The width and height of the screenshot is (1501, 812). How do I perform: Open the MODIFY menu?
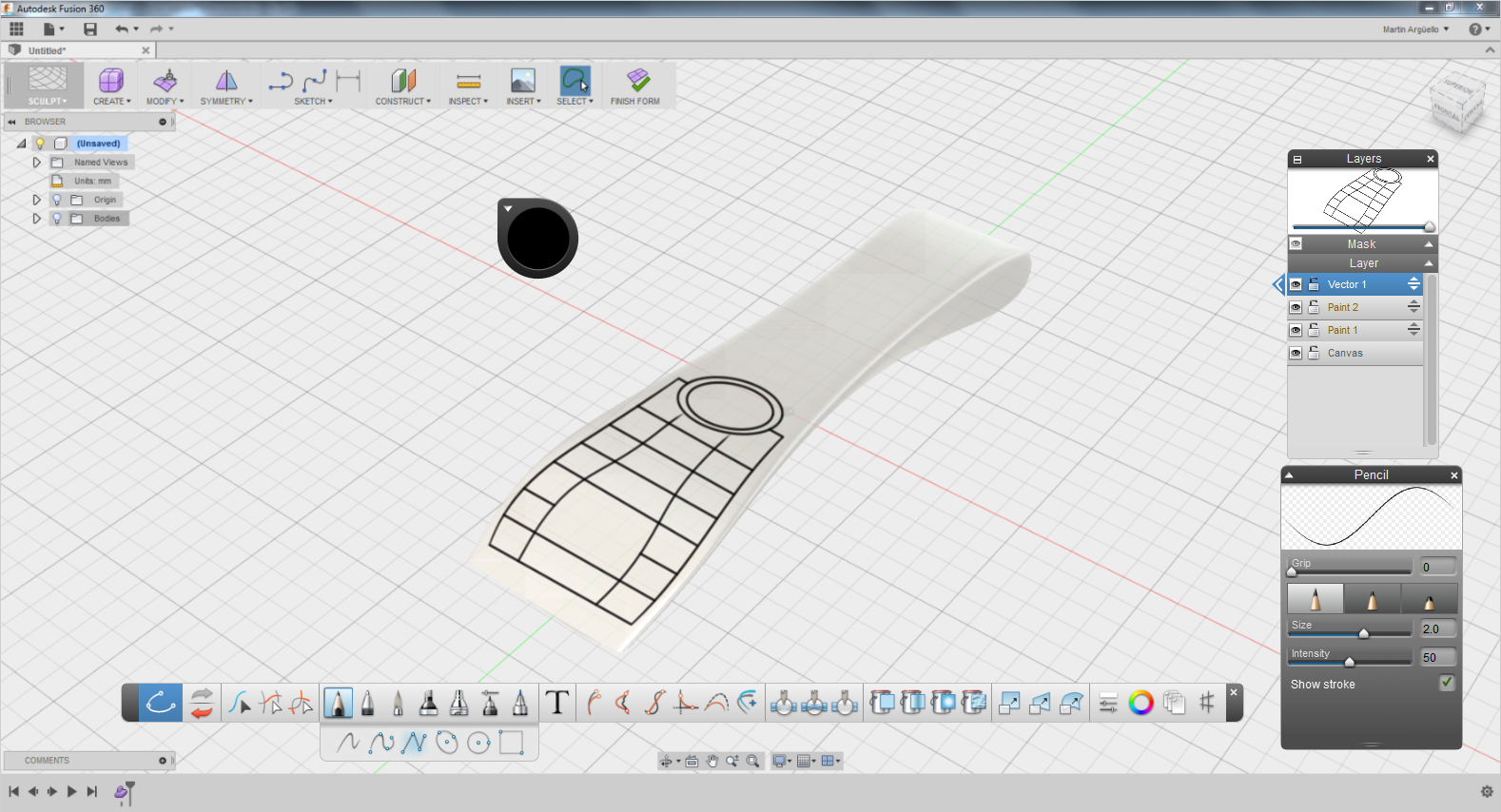point(165,101)
